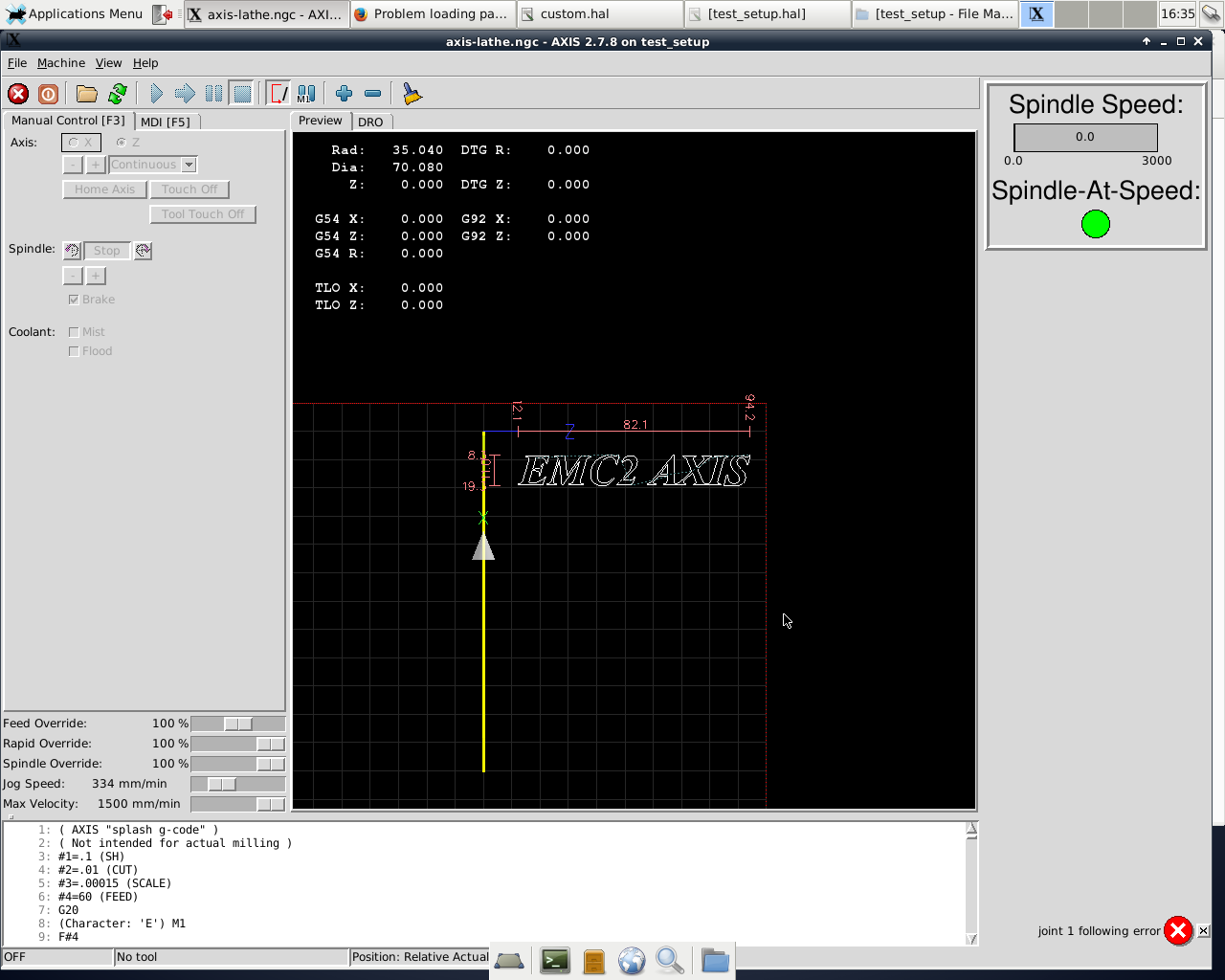Open the View menu
The height and width of the screenshot is (980, 1225).
[108, 63]
